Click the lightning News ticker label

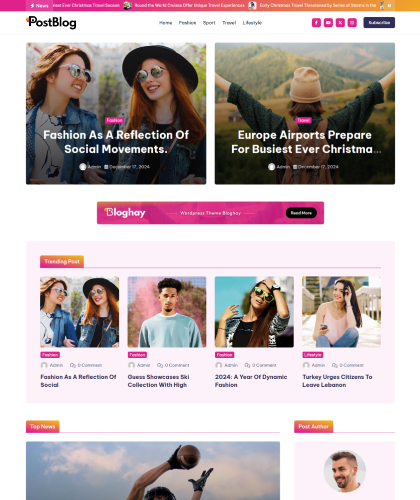(39, 6)
